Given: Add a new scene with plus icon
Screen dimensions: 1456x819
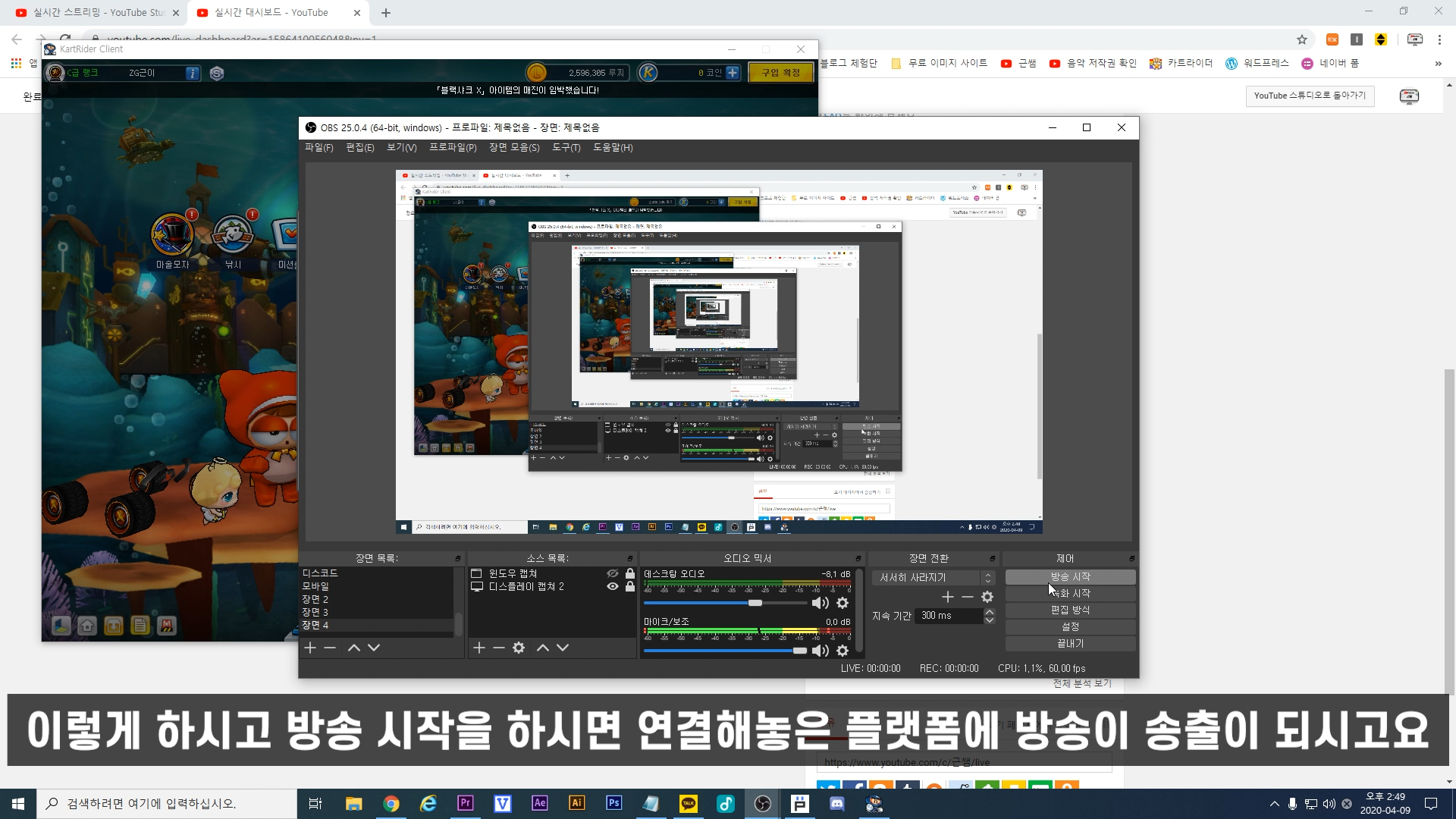Looking at the screenshot, I should tap(310, 648).
